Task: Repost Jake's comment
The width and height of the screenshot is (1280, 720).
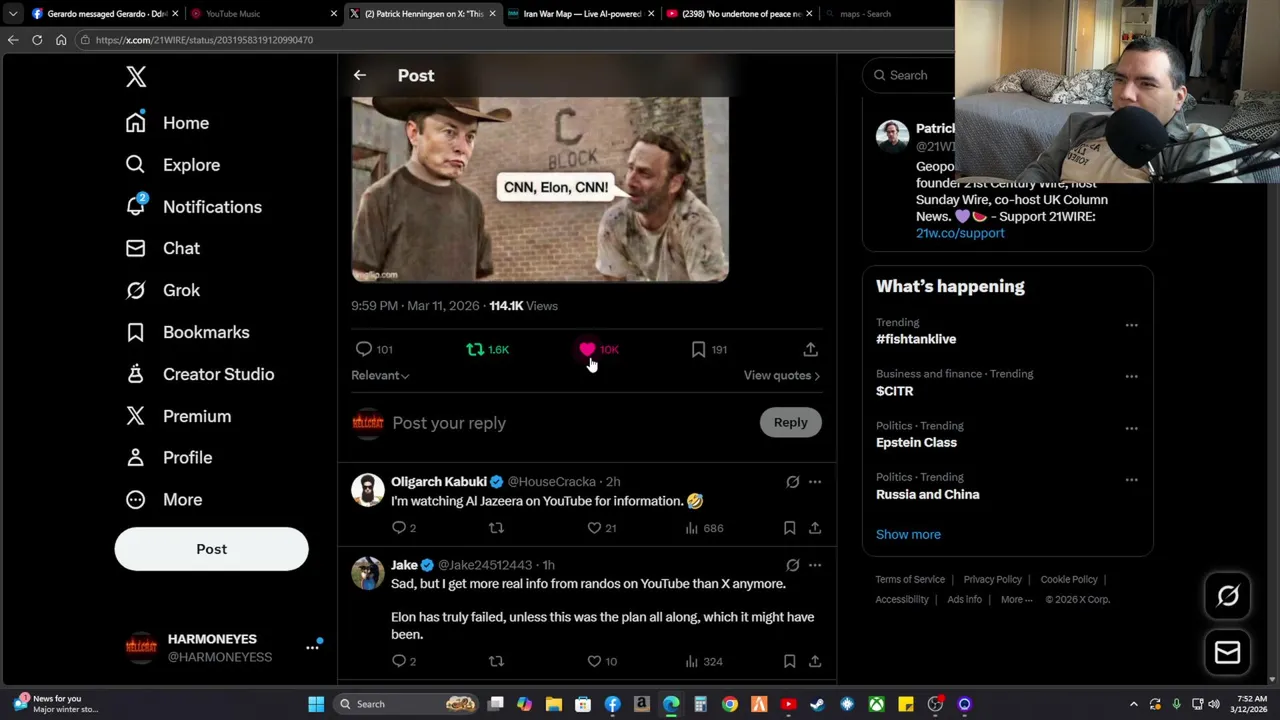Action: [x=496, y=661]
